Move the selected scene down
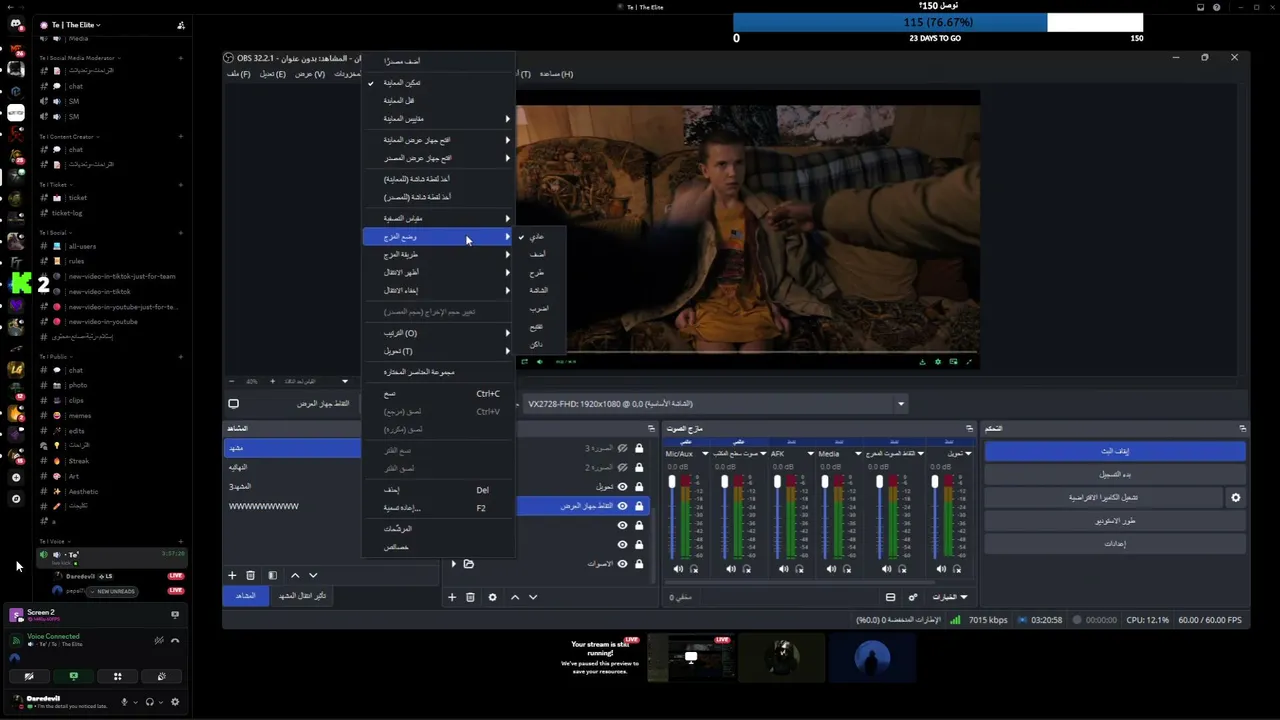Image resolution: width=1280 pixels, height=720 pixels. [313, 575]
